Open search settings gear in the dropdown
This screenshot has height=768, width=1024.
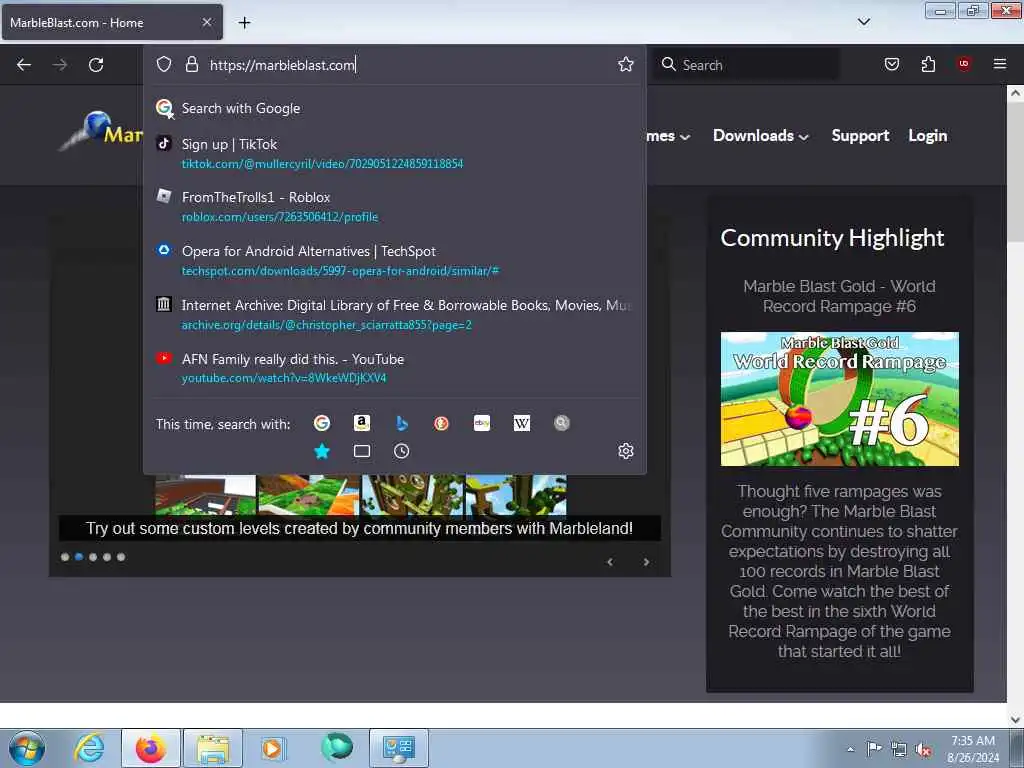click(x=626, y=451)
